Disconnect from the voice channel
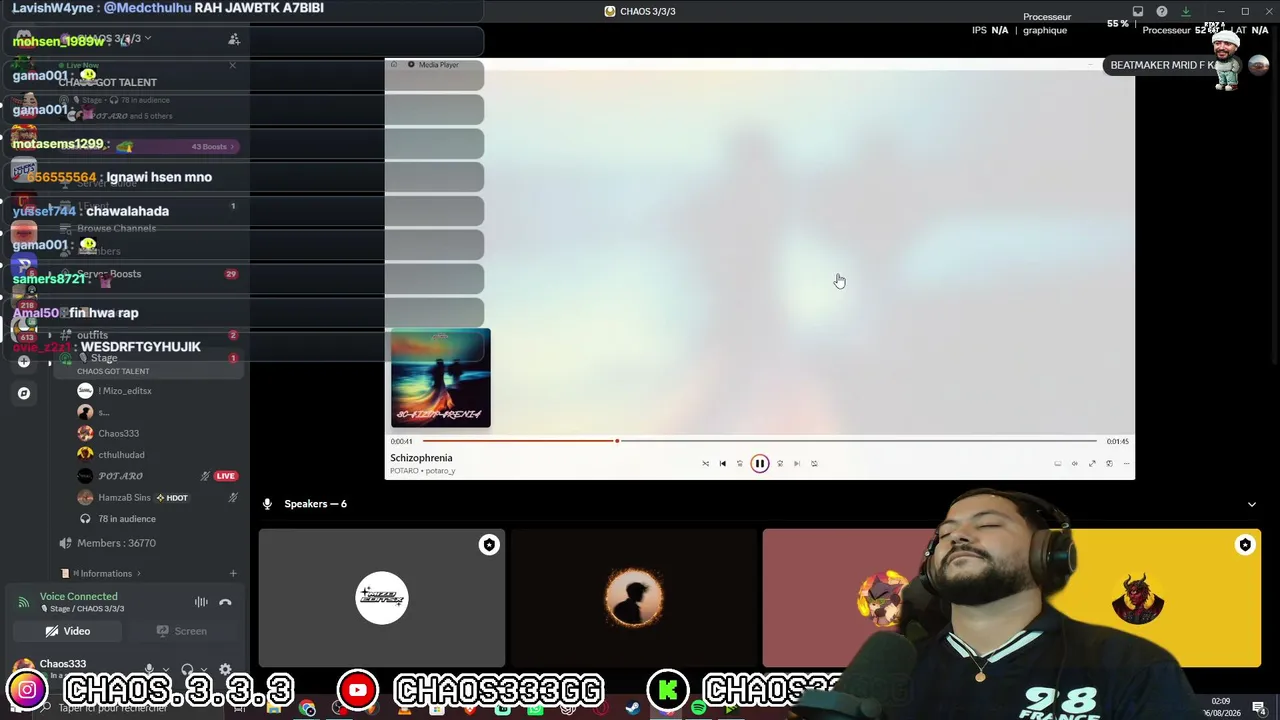The image size is (1280, 720). point(225,602)
